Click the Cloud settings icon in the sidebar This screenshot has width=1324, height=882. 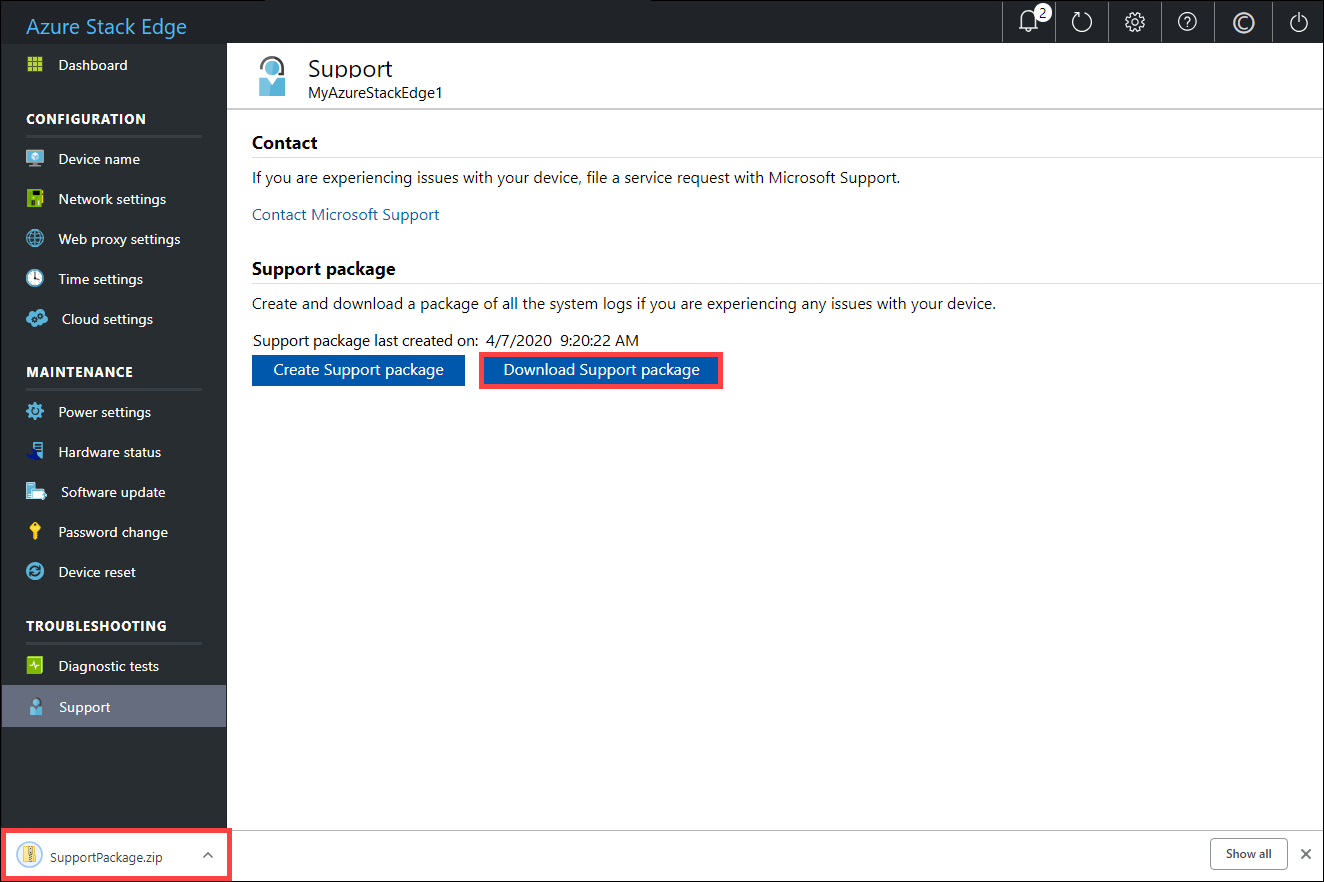tap(37, 318)
